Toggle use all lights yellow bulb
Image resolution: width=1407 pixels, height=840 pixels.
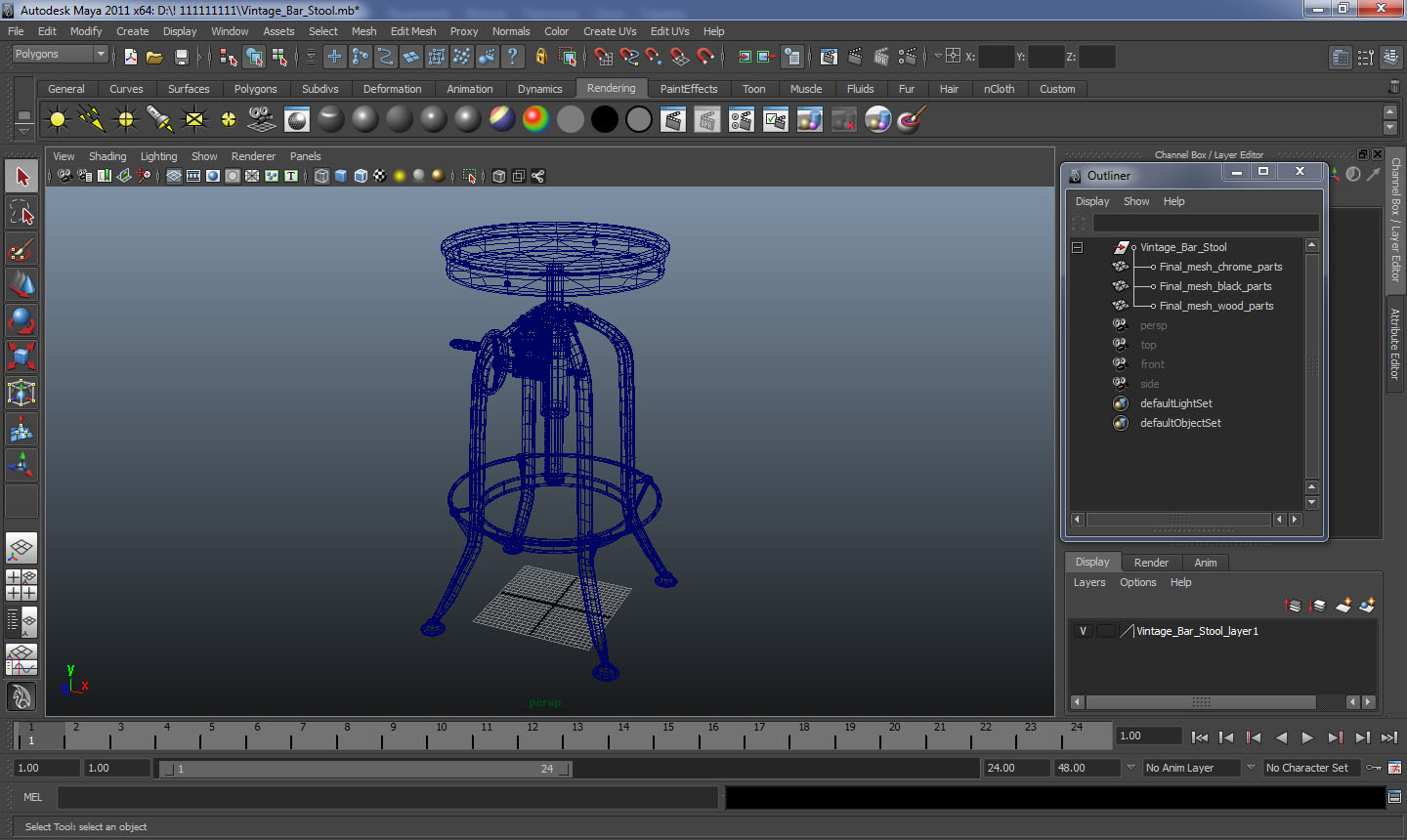[x=400, y=176]
